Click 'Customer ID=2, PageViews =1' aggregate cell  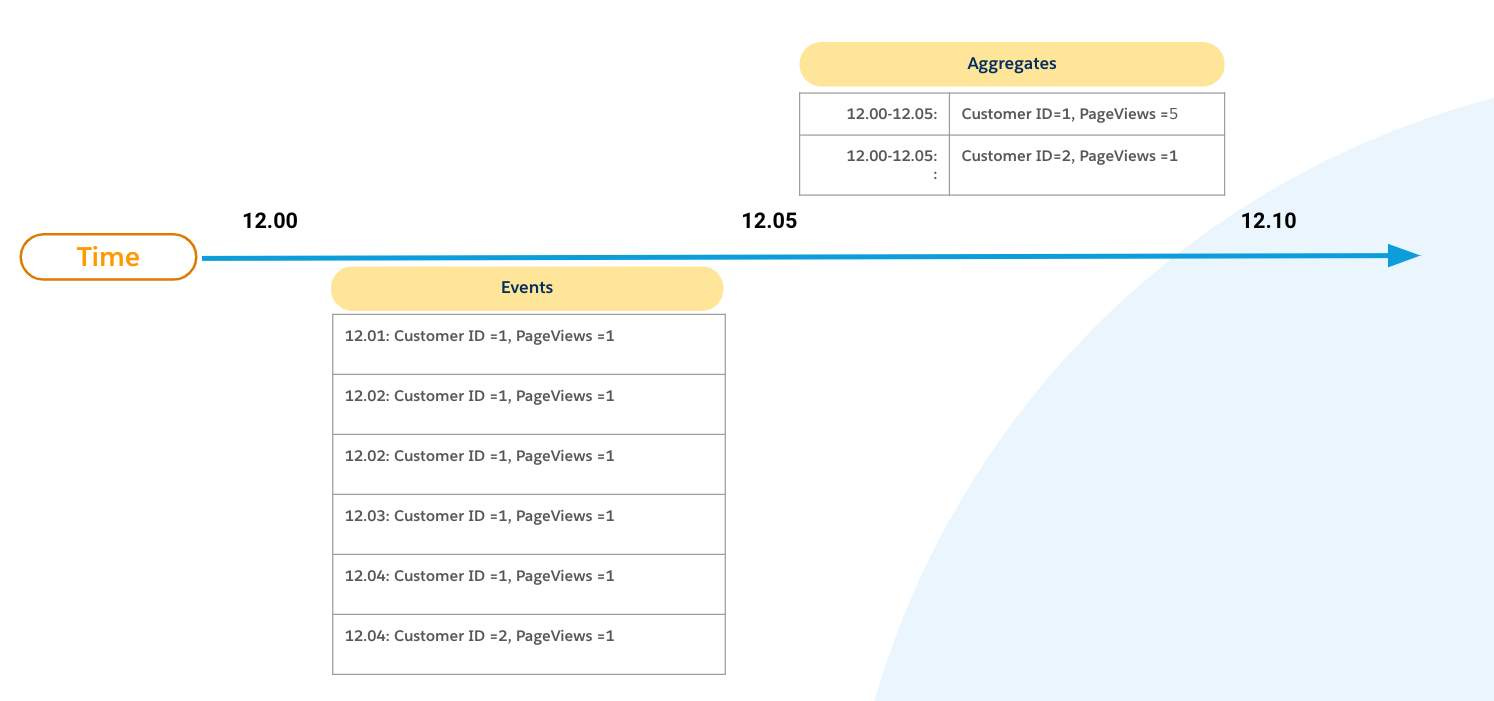(1087, 165)
